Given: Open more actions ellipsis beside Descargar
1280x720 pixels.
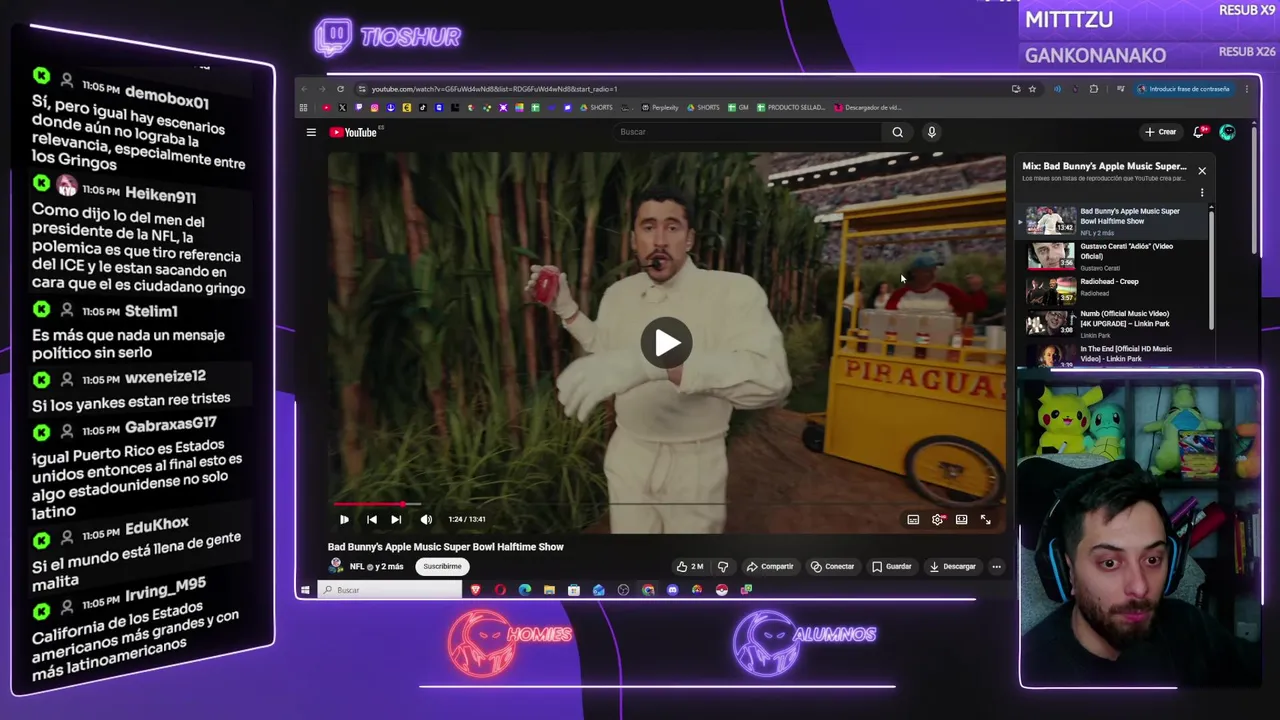Looking at the screenshot, I should point(996,567).
